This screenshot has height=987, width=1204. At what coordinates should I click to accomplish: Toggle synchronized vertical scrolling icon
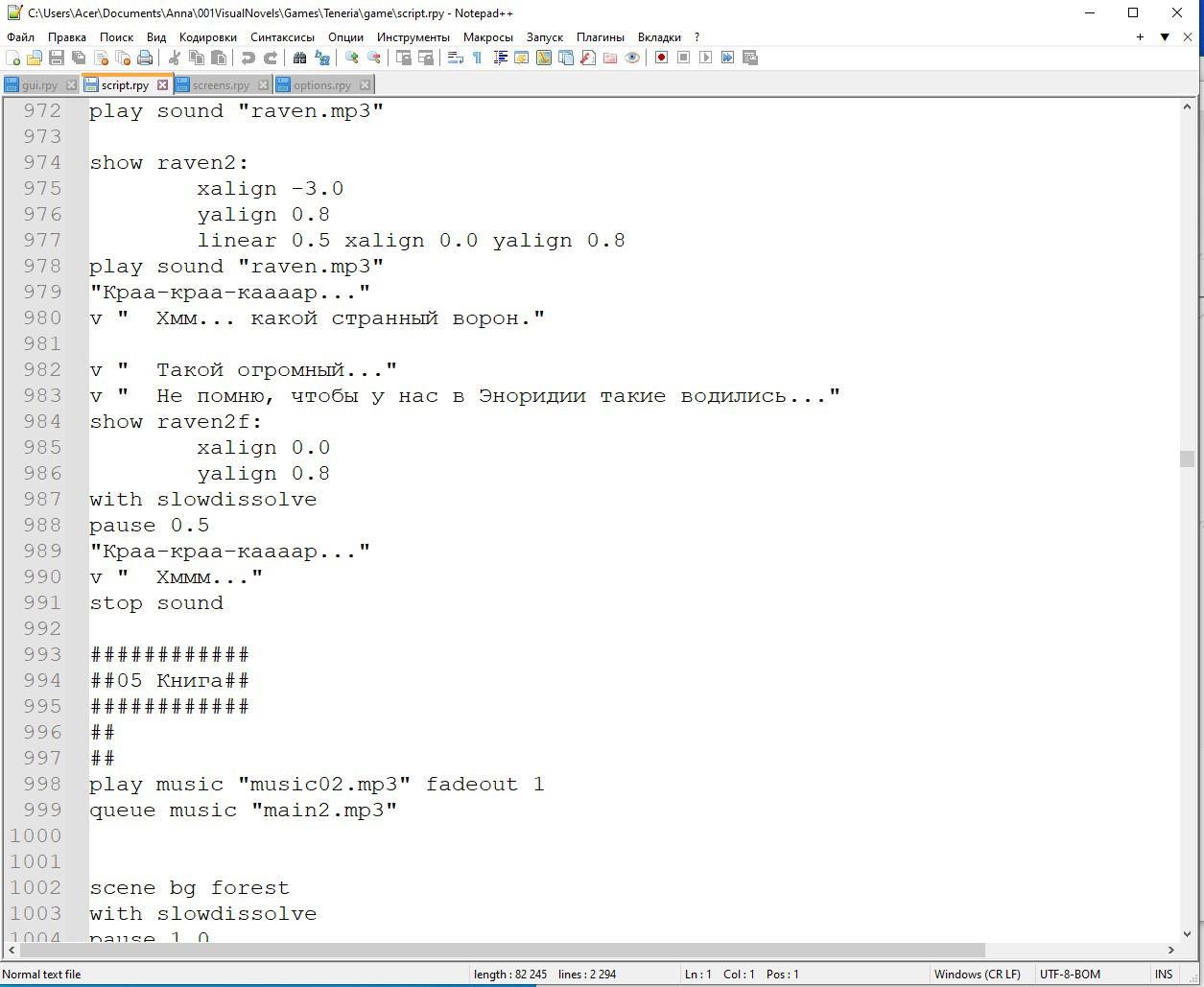(x=404, y=58)
